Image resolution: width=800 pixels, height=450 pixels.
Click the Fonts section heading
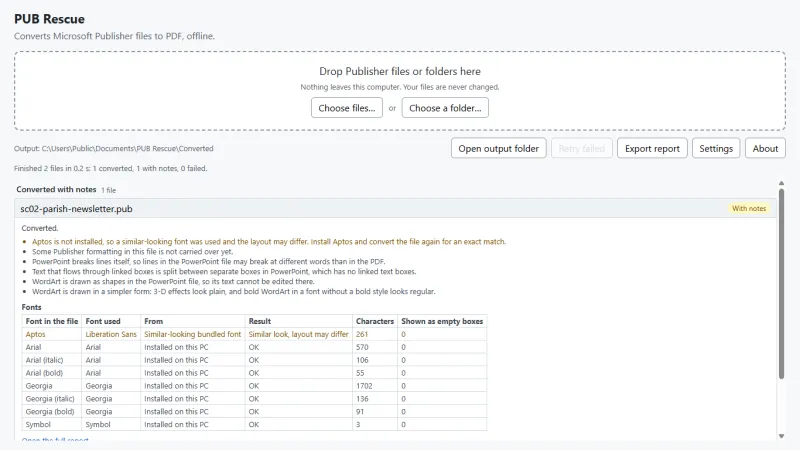(31, 307)
